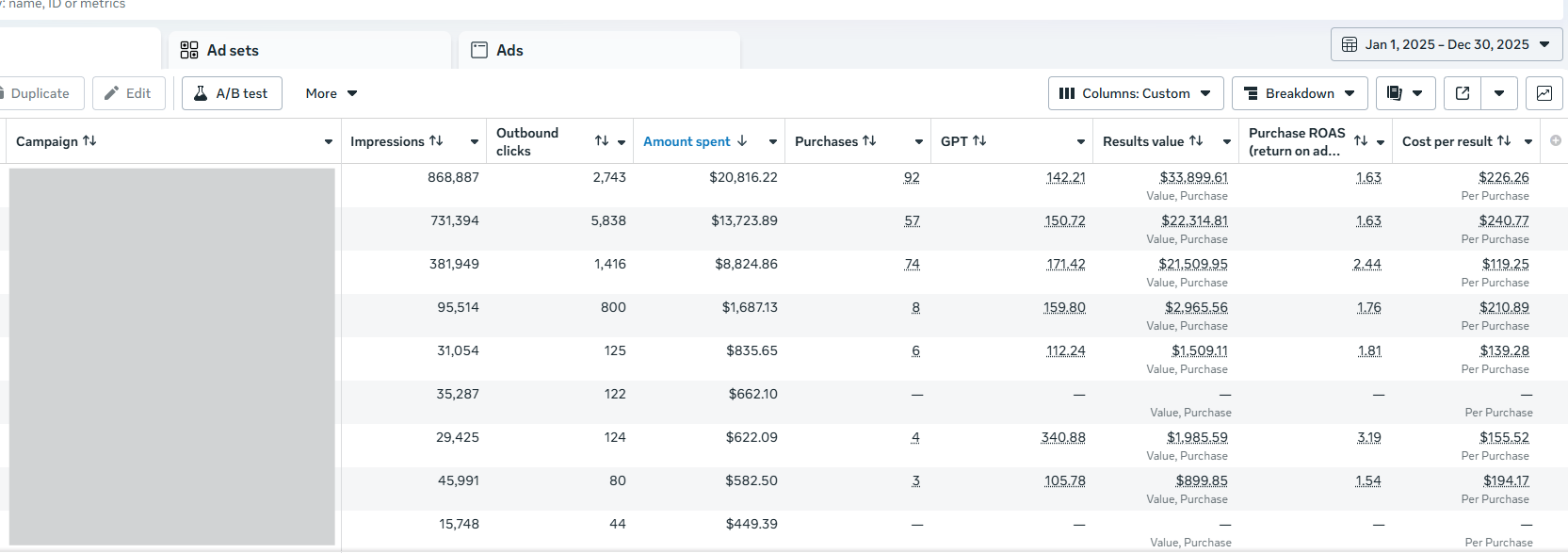Open the reports icon dropdown
This screenshot has height=553, width=1568.
(1405, 93)
